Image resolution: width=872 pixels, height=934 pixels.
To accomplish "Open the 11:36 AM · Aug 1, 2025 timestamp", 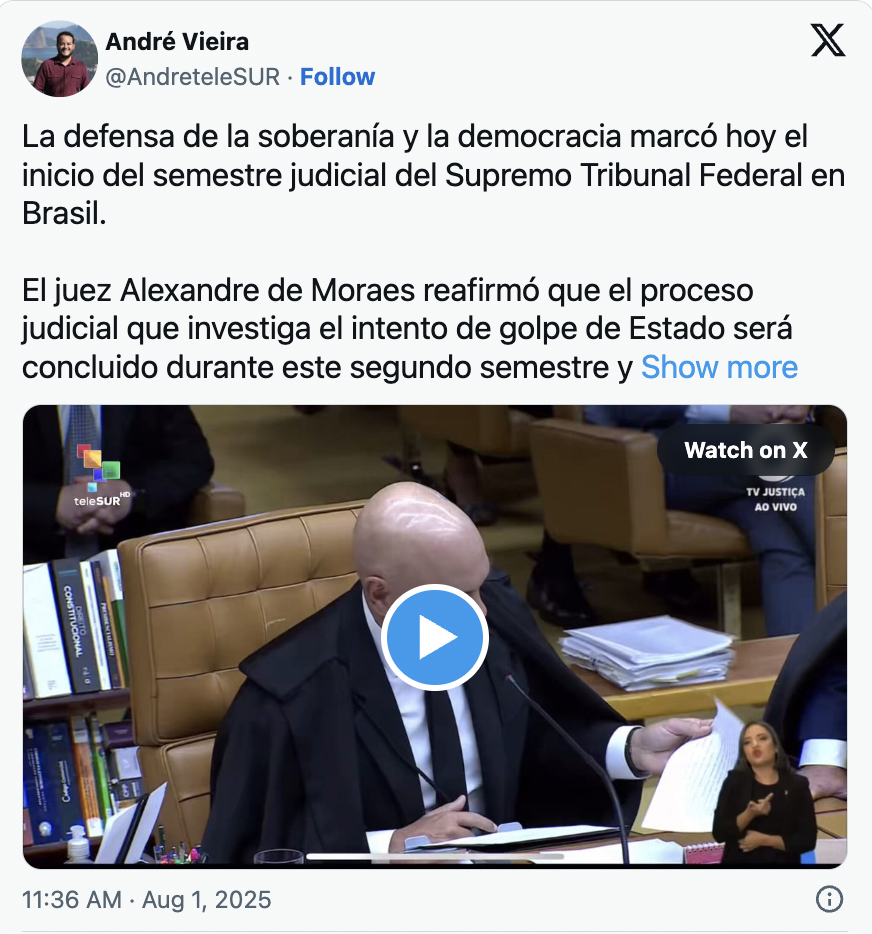I will click(147, 899).
